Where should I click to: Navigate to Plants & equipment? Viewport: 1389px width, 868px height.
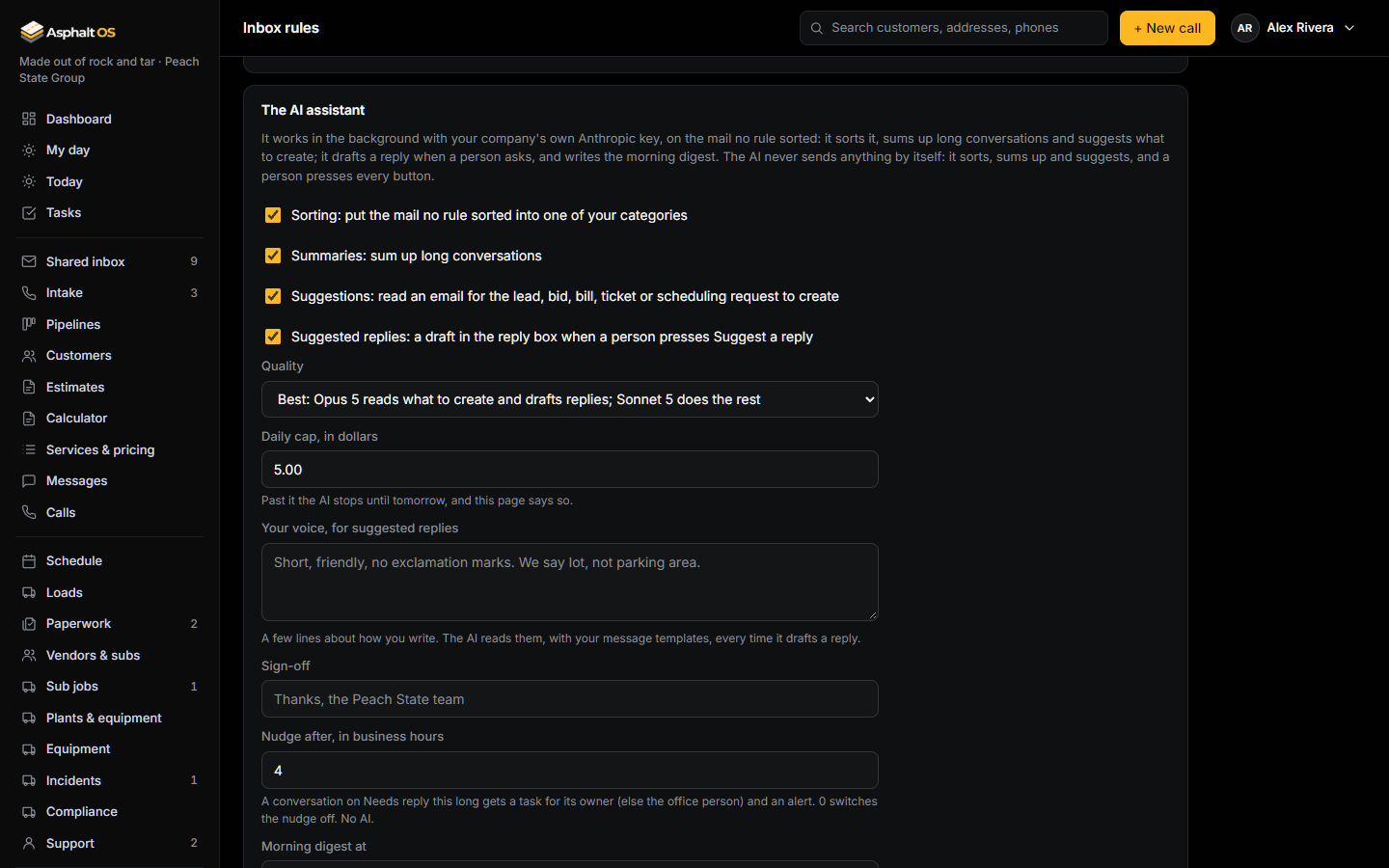pyautogui.click(x=110, y=718)
